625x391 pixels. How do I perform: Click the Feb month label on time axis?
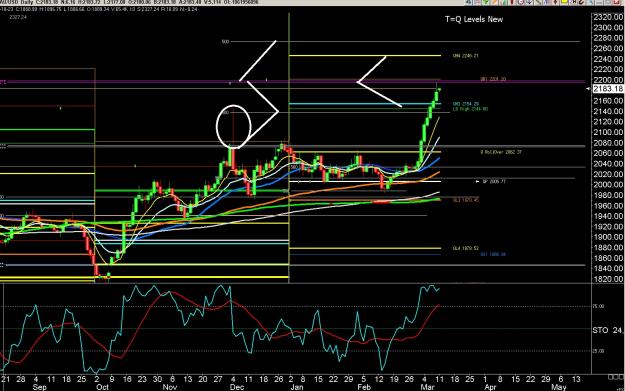tap(364, 387)
